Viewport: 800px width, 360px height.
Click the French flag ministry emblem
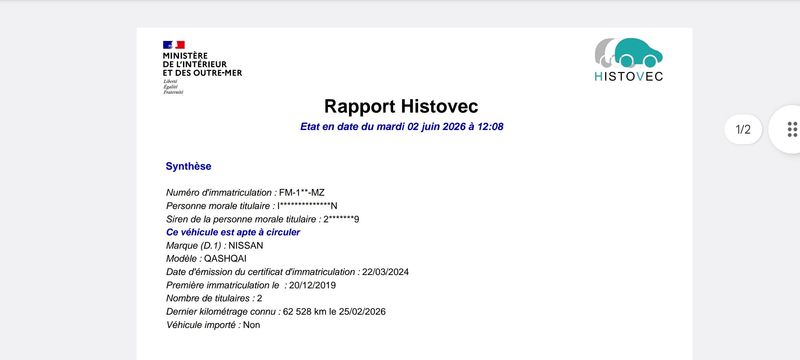pos(173,45)
